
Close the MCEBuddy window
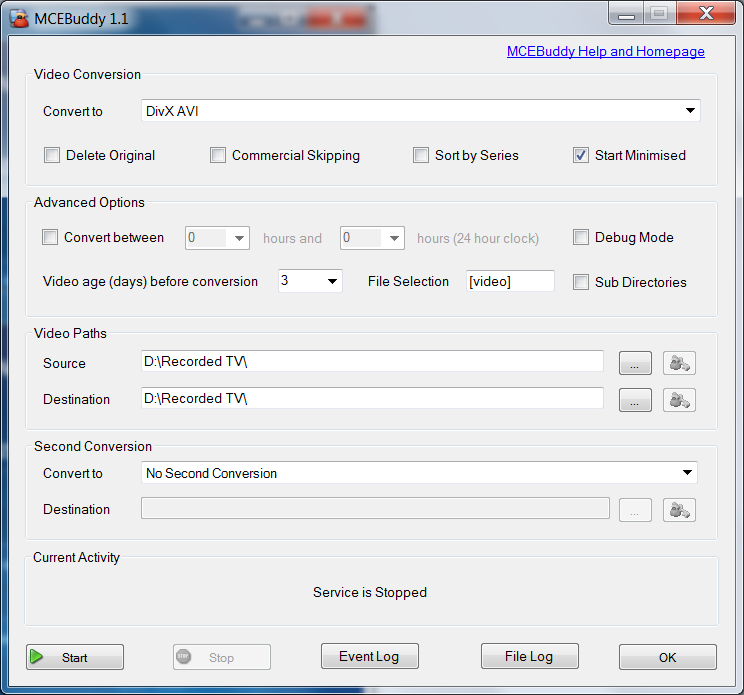[707, 13]
